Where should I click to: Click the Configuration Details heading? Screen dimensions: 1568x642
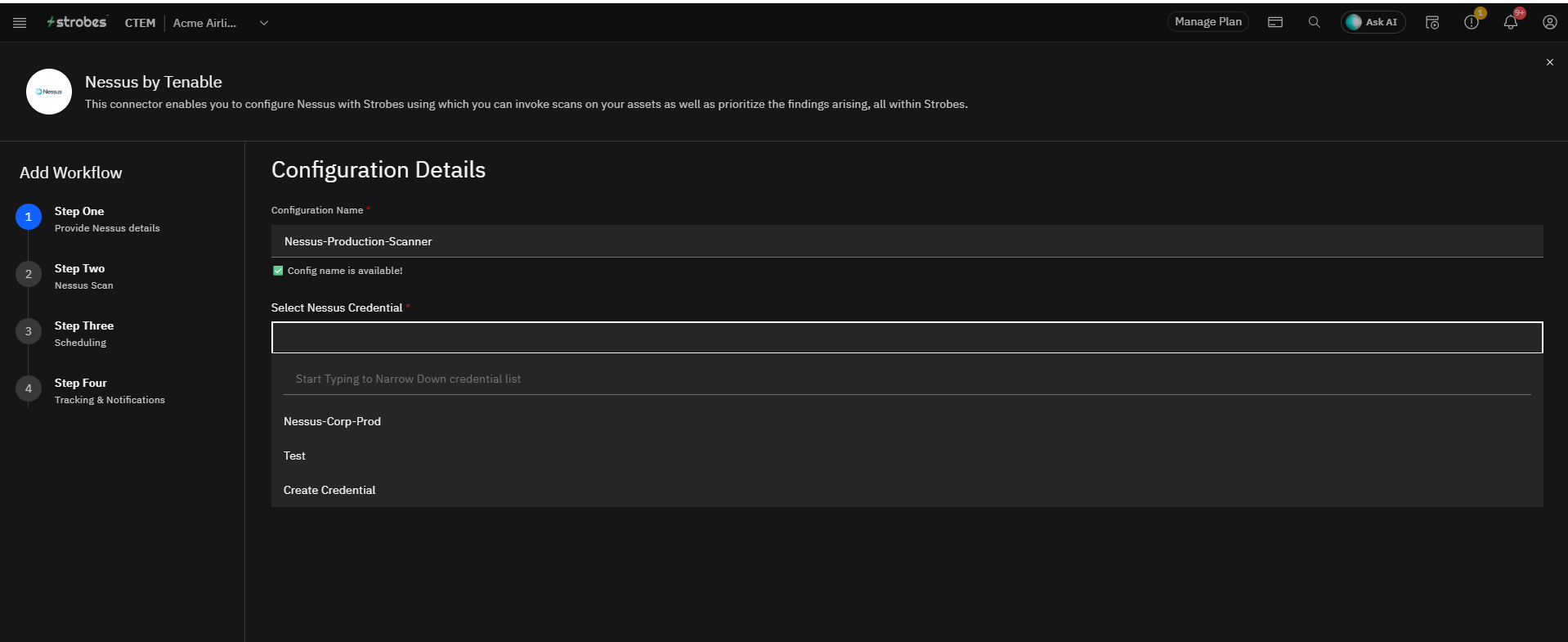[379, 169]
